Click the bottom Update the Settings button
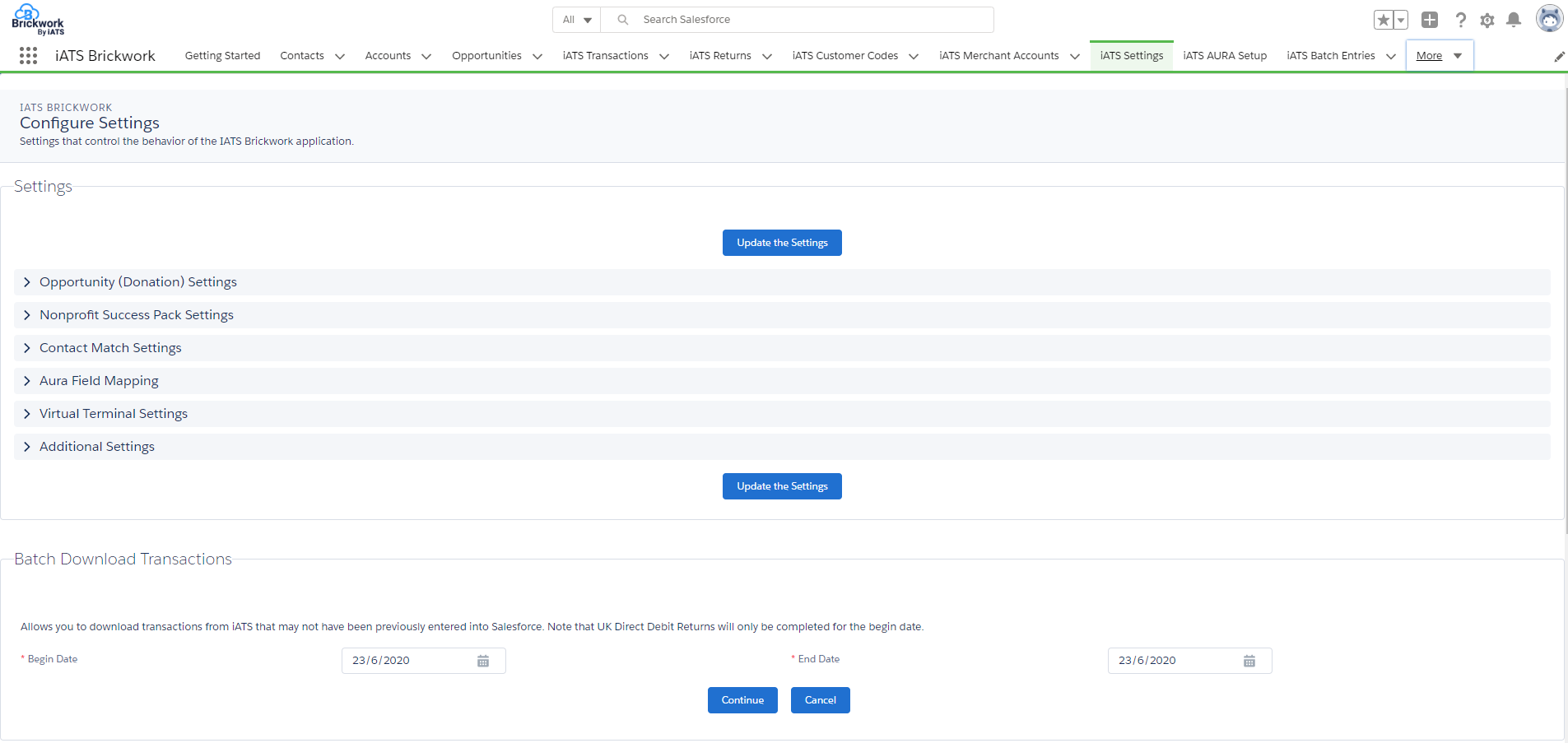Viewport: 1568px width, 743px height. [782, 486]
